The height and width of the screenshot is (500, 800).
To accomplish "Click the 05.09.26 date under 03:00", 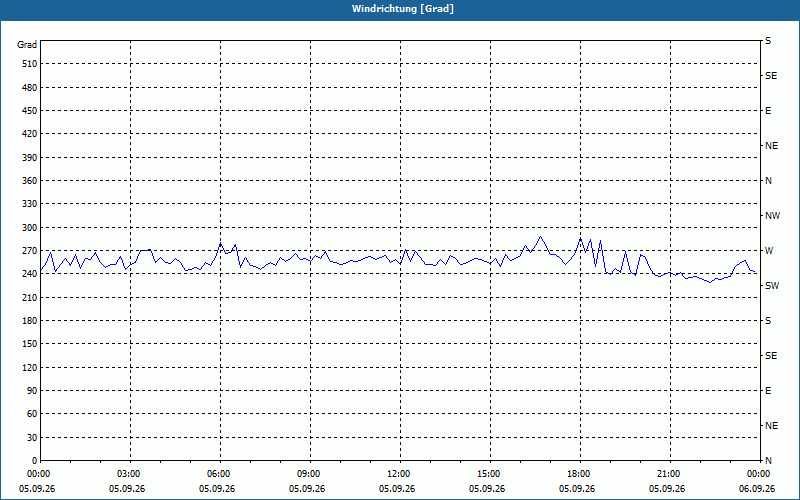I will click(127, 489).
